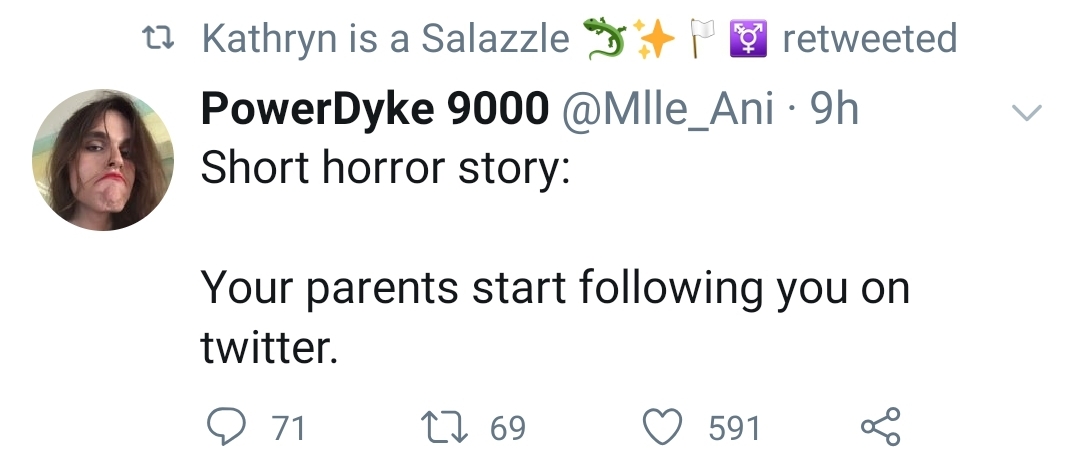View the 591 likes count
1080x473 pixels.
pos(734,428)
